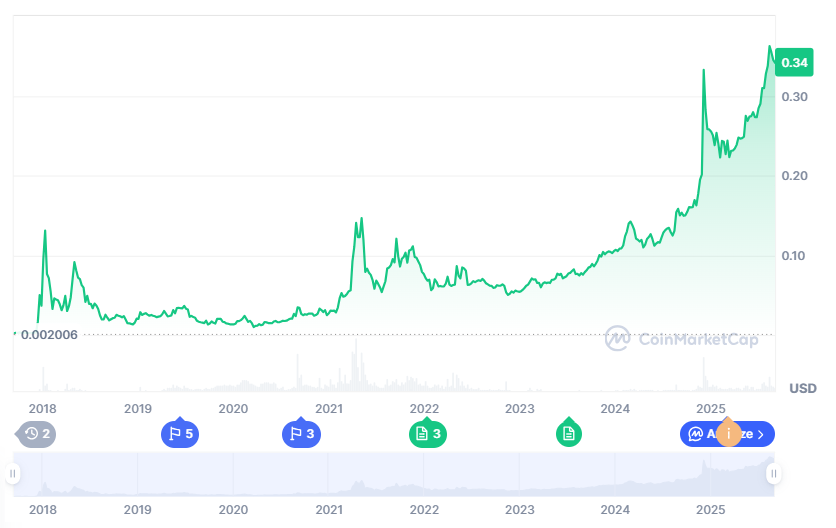Click the USD currency label

[802, 388]
